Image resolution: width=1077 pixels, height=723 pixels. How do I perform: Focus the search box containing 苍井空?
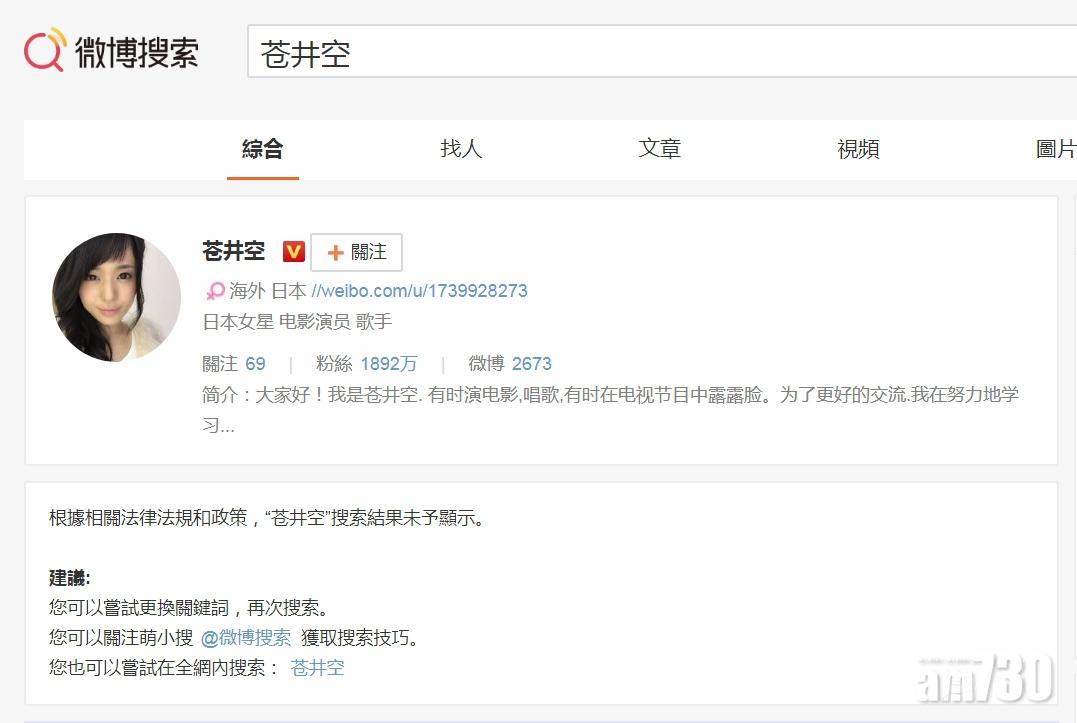click(660, 54)
